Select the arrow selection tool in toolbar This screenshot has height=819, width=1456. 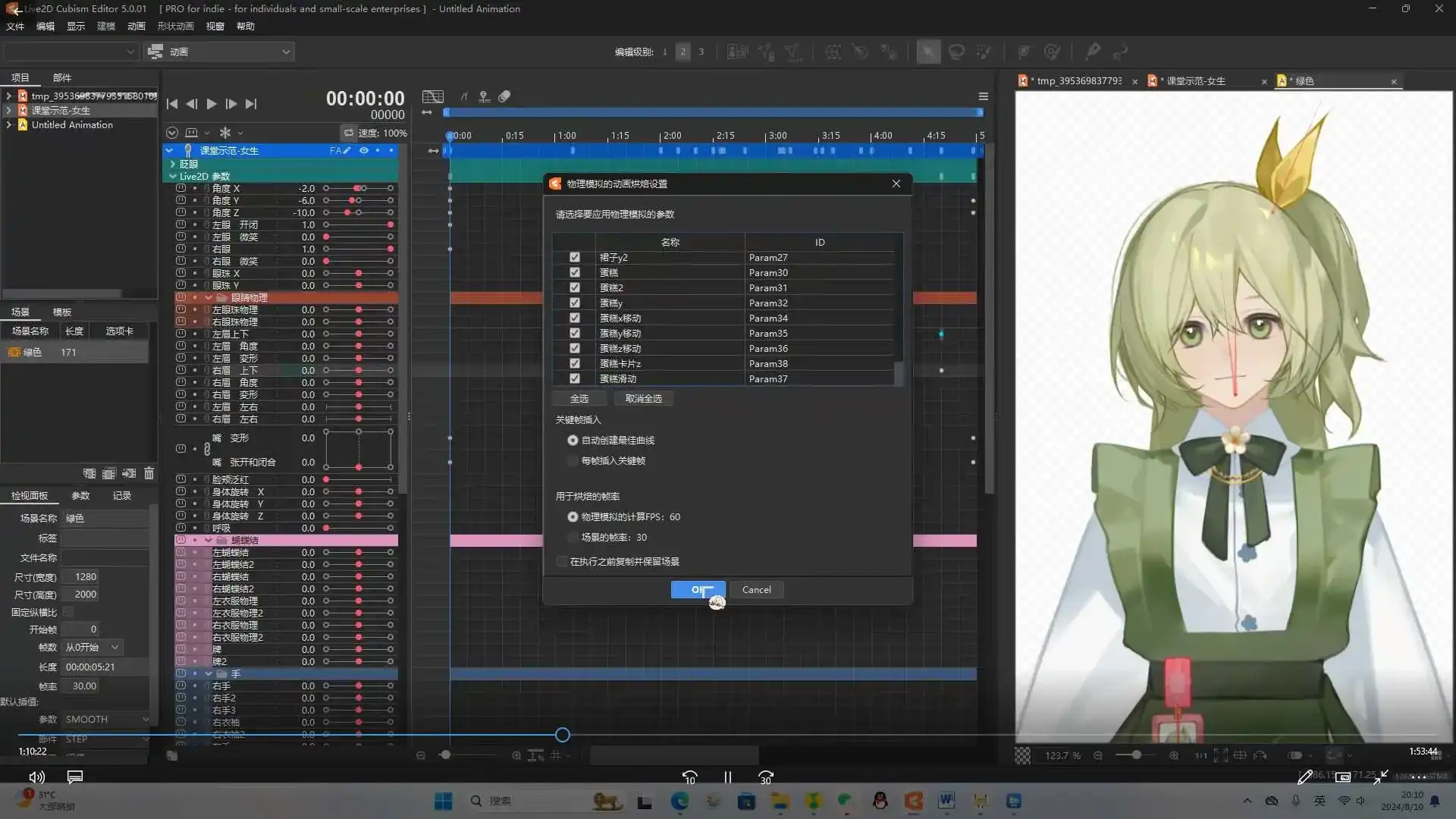(x=927, y=52)
